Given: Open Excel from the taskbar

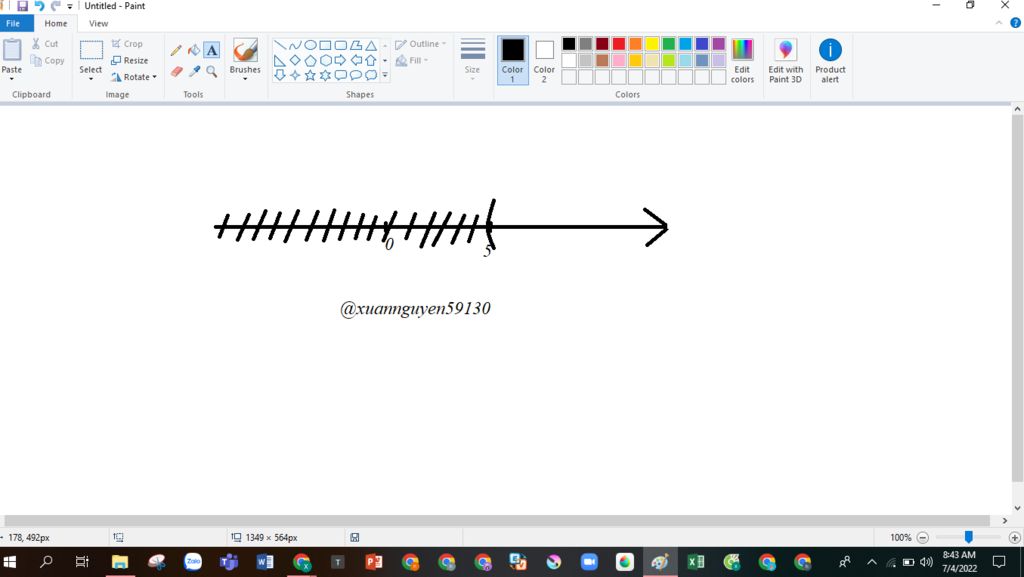Looking at the screenshot, I should coord(696,561).
